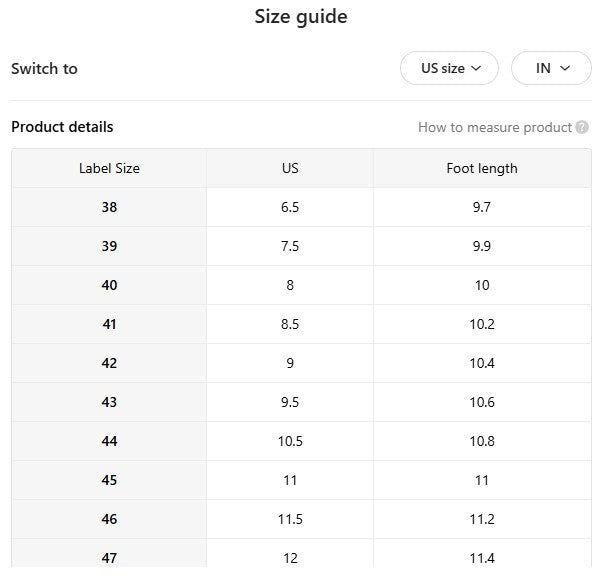Expand the IN unit dropdown

[551, 68]
